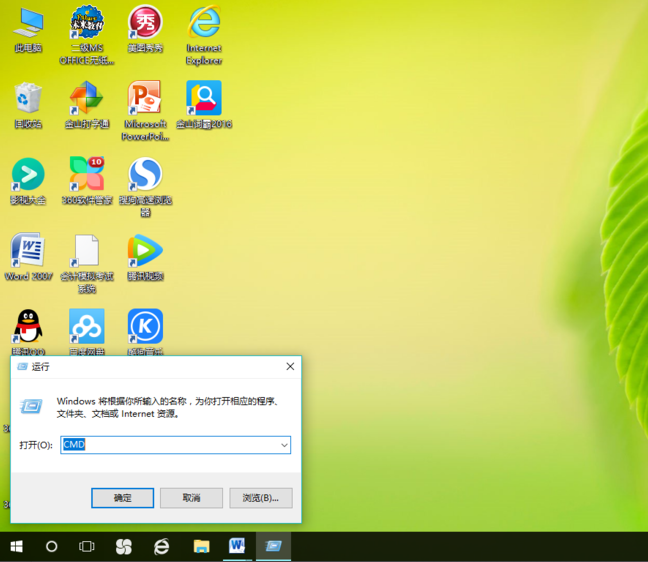
Task: Click the QQ penguin desktop icon
Action: tap(28, 326)
